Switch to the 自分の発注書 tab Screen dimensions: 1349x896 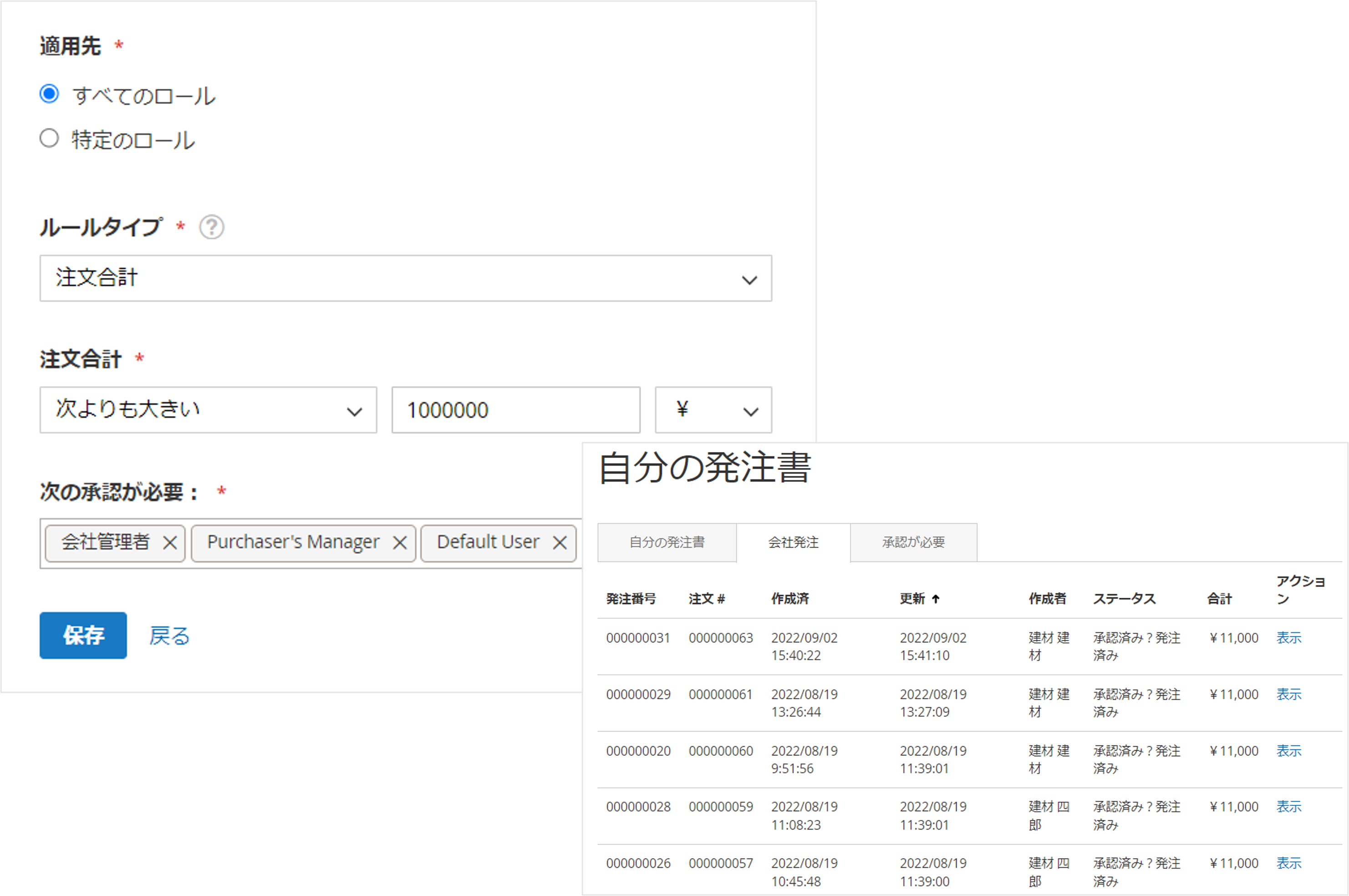tap(667, 542)
